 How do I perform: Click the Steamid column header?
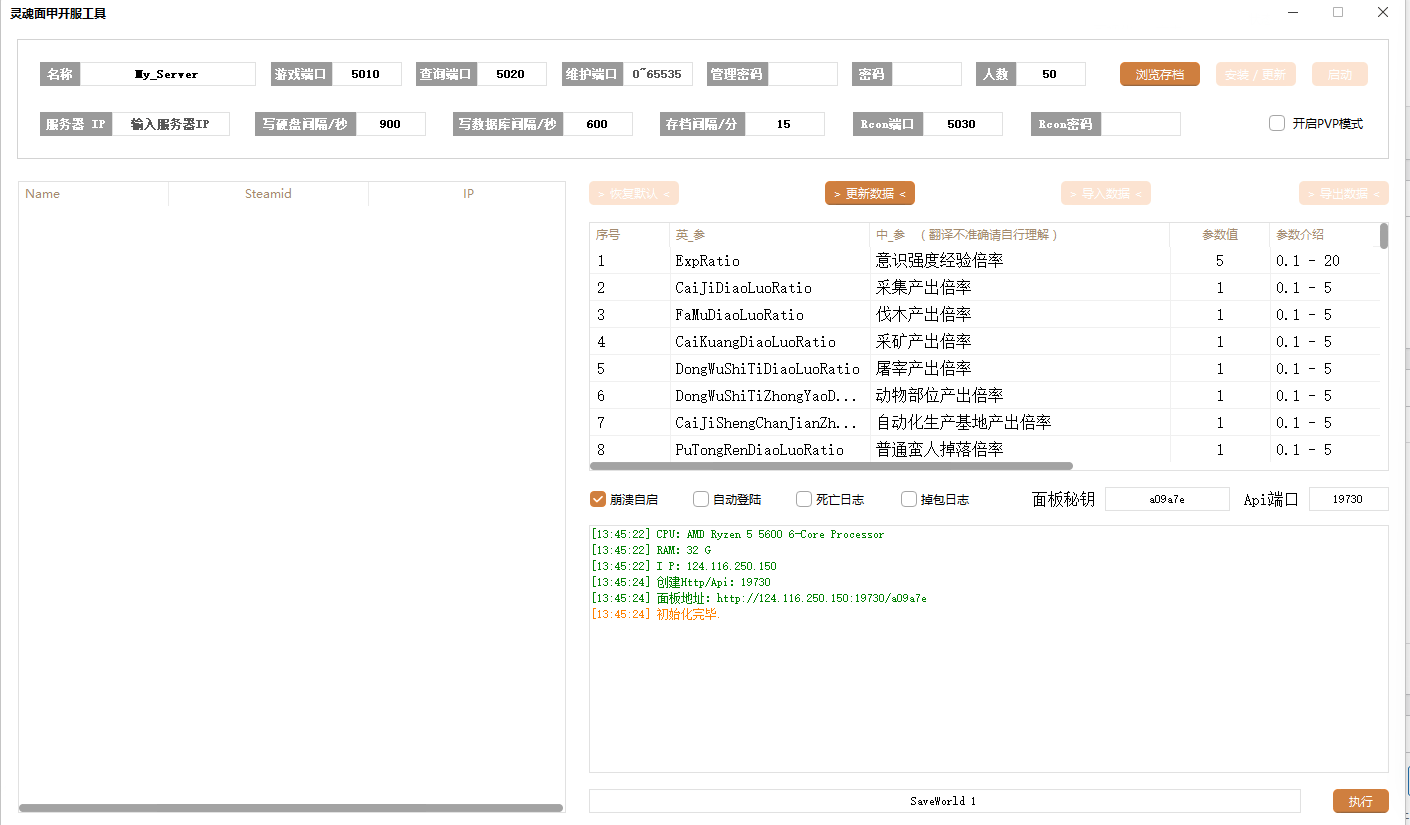[x=268, y=194]
